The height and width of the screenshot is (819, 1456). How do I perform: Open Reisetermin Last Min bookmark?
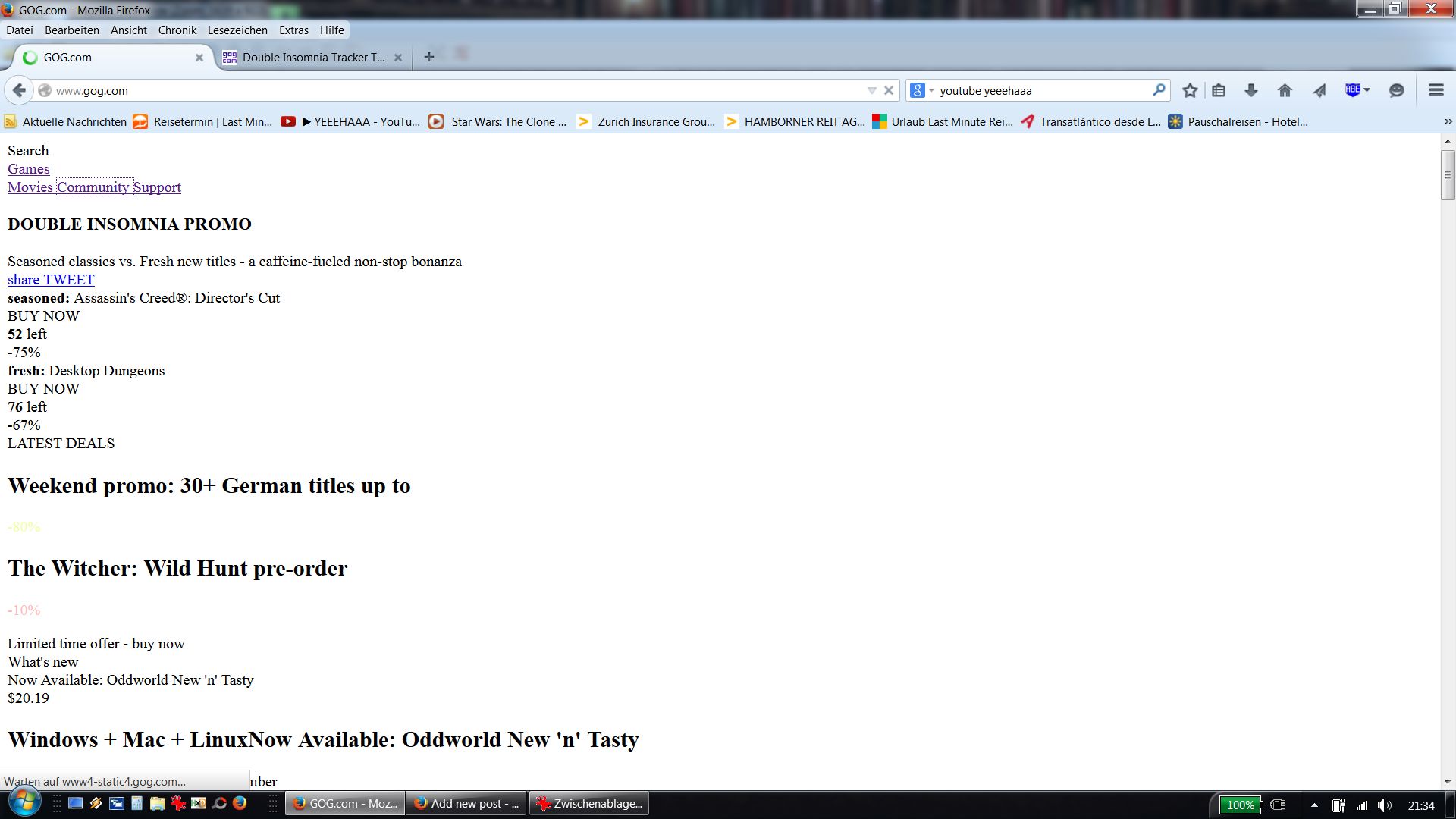coord(202,121)
